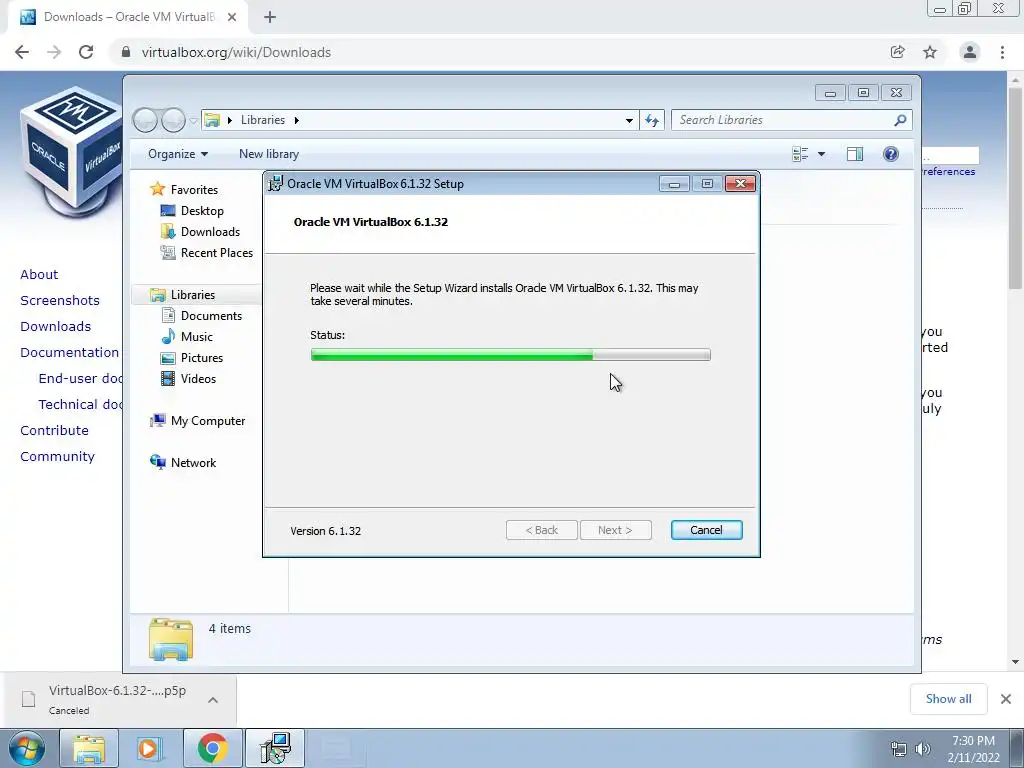Click Show all downloads button
Viewport: 1024px width, 768px height.
click(x=948, y=699)
